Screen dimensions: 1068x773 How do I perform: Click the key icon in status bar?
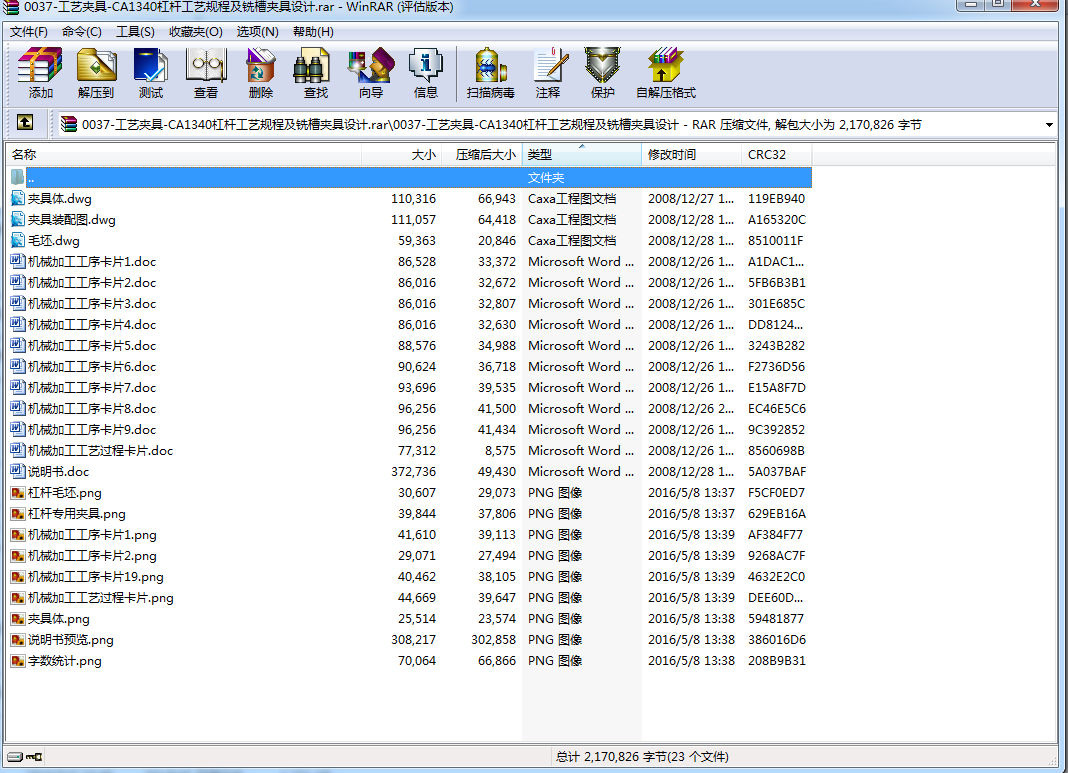[34, 757]
